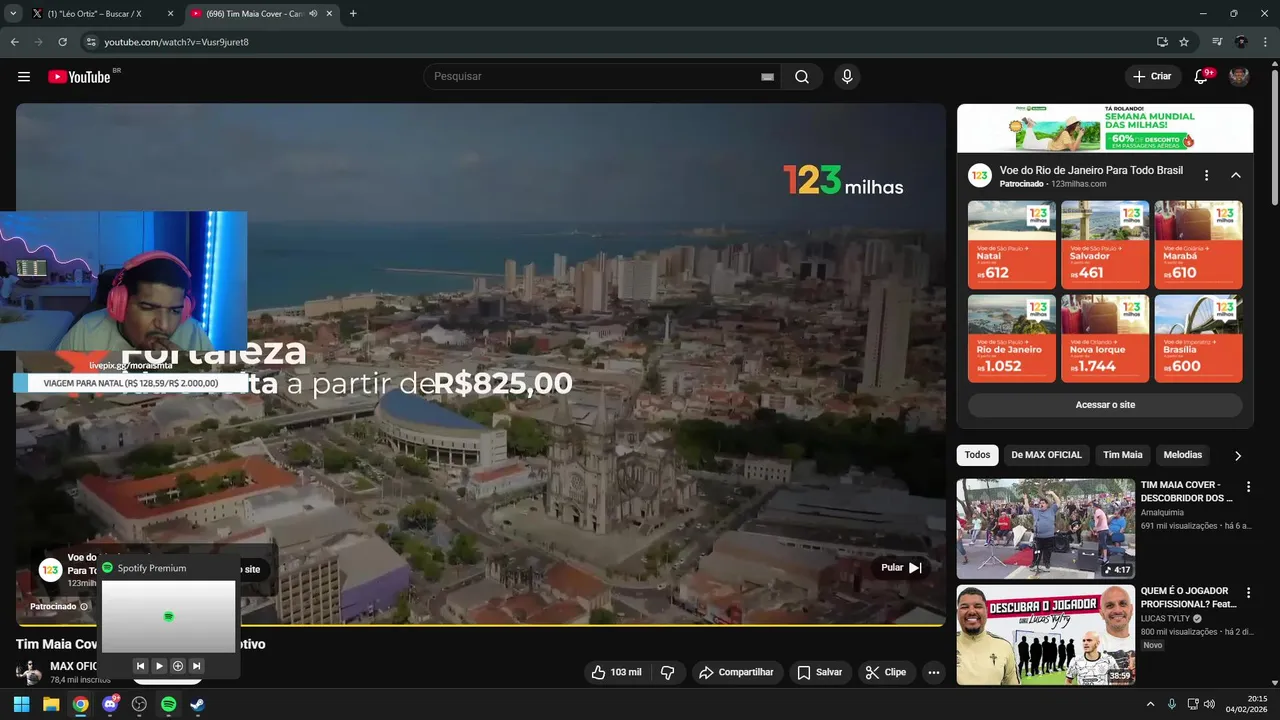Open the YouTube guide hamburger menu

[24, 77]
